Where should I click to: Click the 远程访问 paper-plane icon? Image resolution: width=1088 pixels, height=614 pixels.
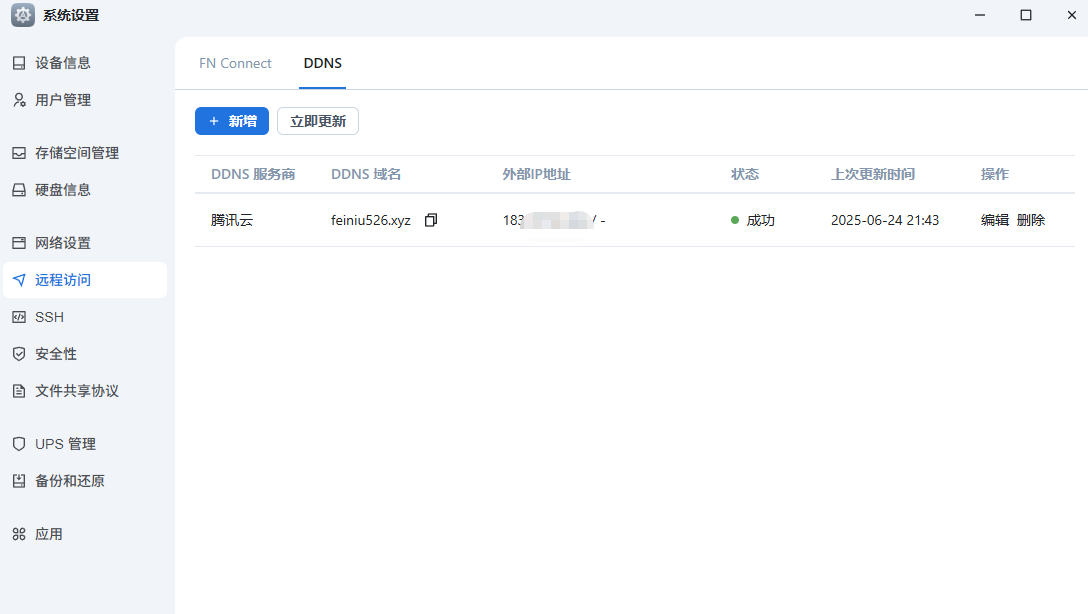click(19, 280)
